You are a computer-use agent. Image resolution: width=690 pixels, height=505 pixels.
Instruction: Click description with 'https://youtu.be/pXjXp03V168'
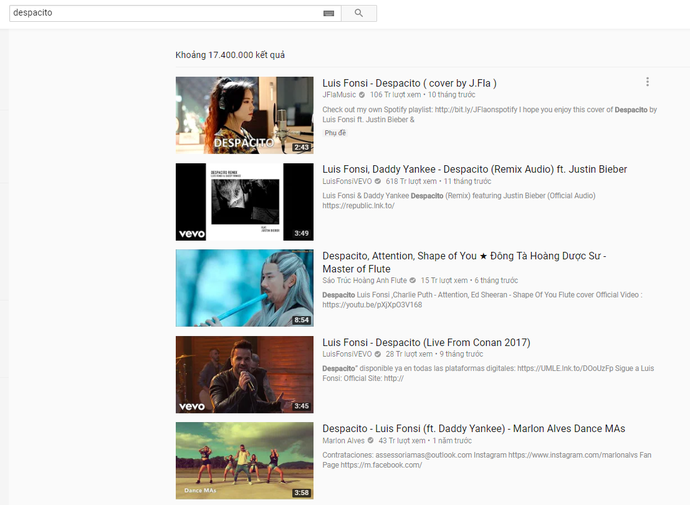[x=482, y=300]
